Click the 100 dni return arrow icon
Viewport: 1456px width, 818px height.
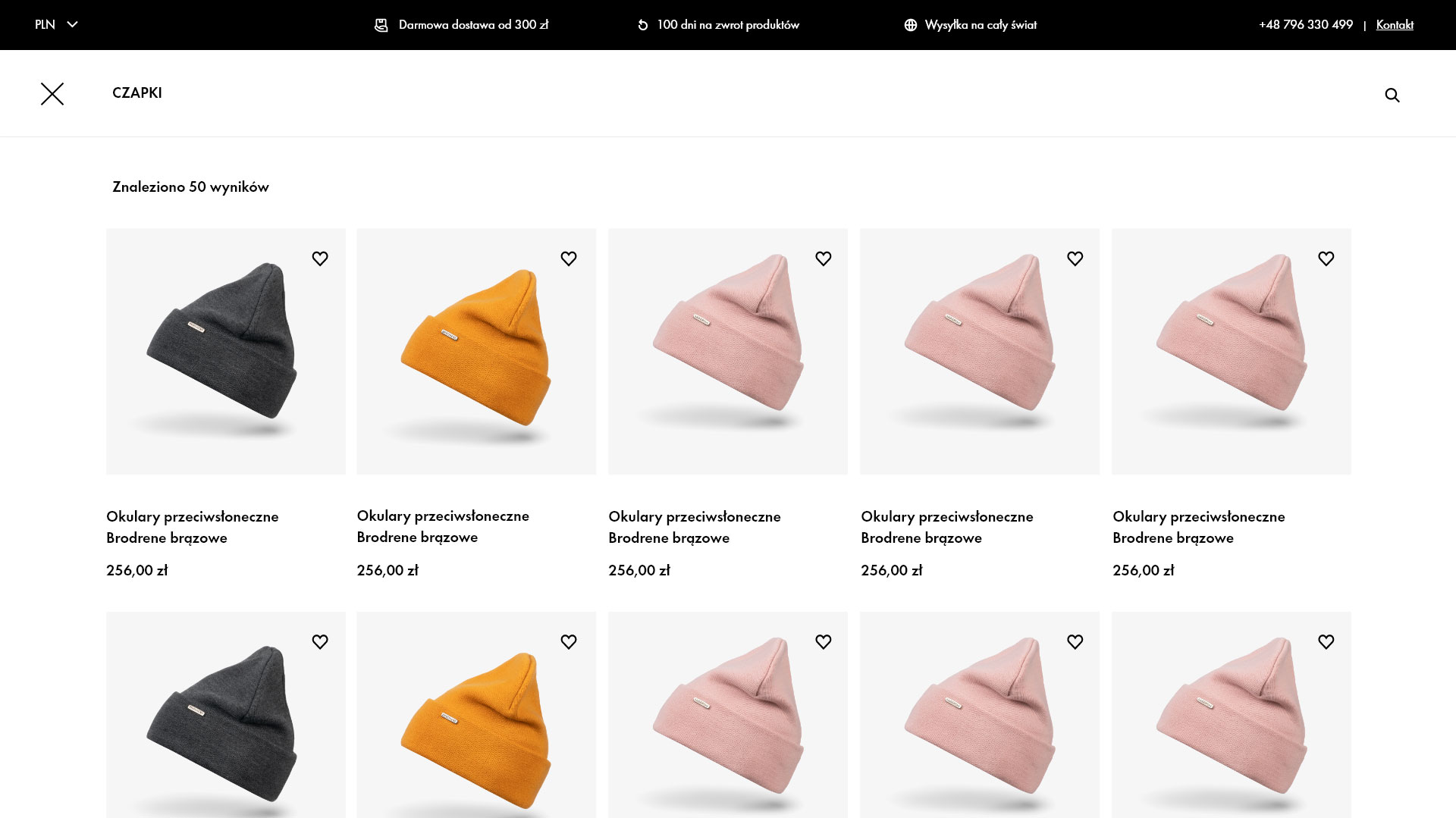point(643,25)
